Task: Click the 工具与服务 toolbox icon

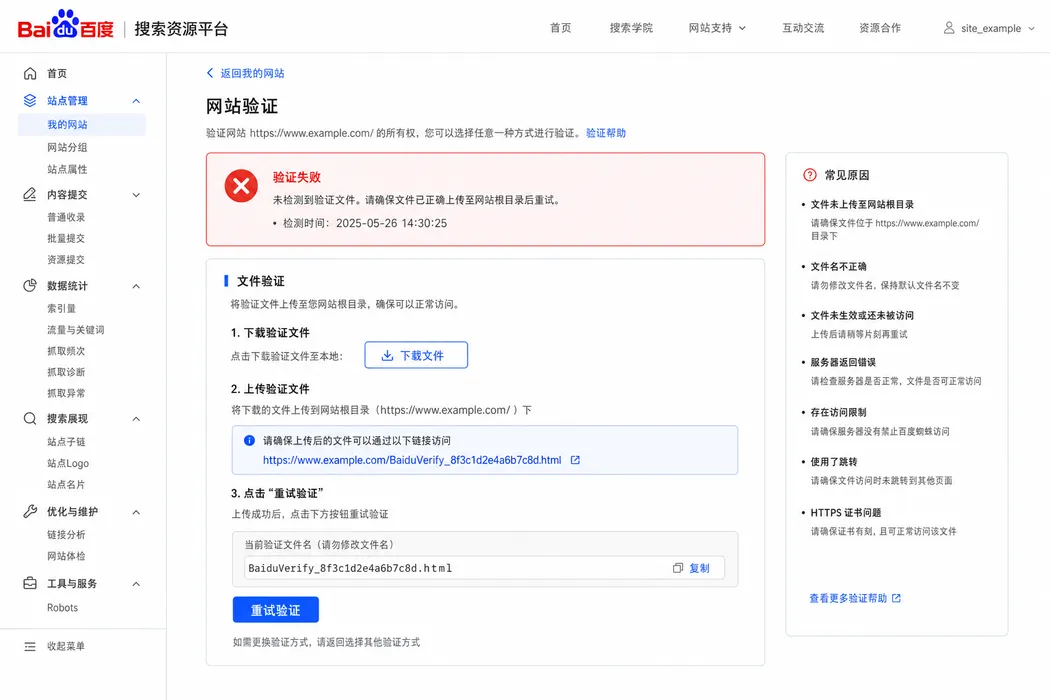Action: click(x=30, y=583)
